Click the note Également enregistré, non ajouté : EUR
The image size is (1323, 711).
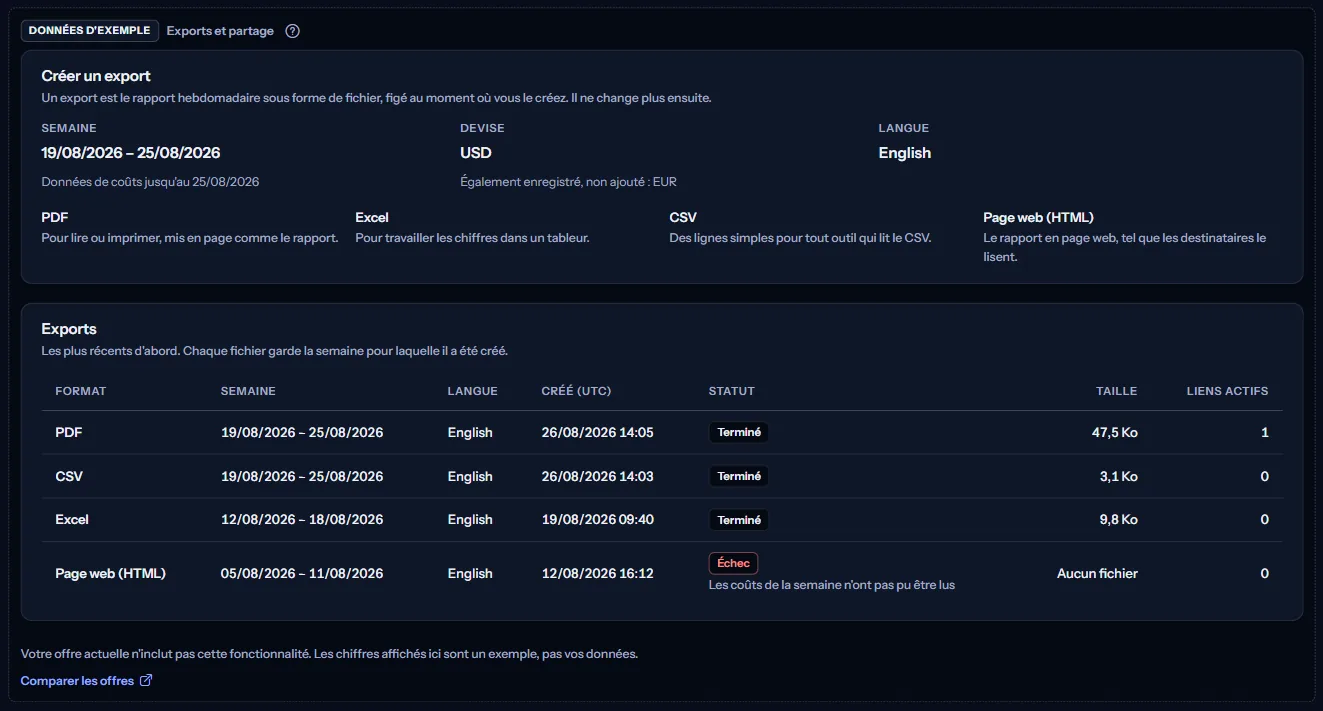pos(568,182)
